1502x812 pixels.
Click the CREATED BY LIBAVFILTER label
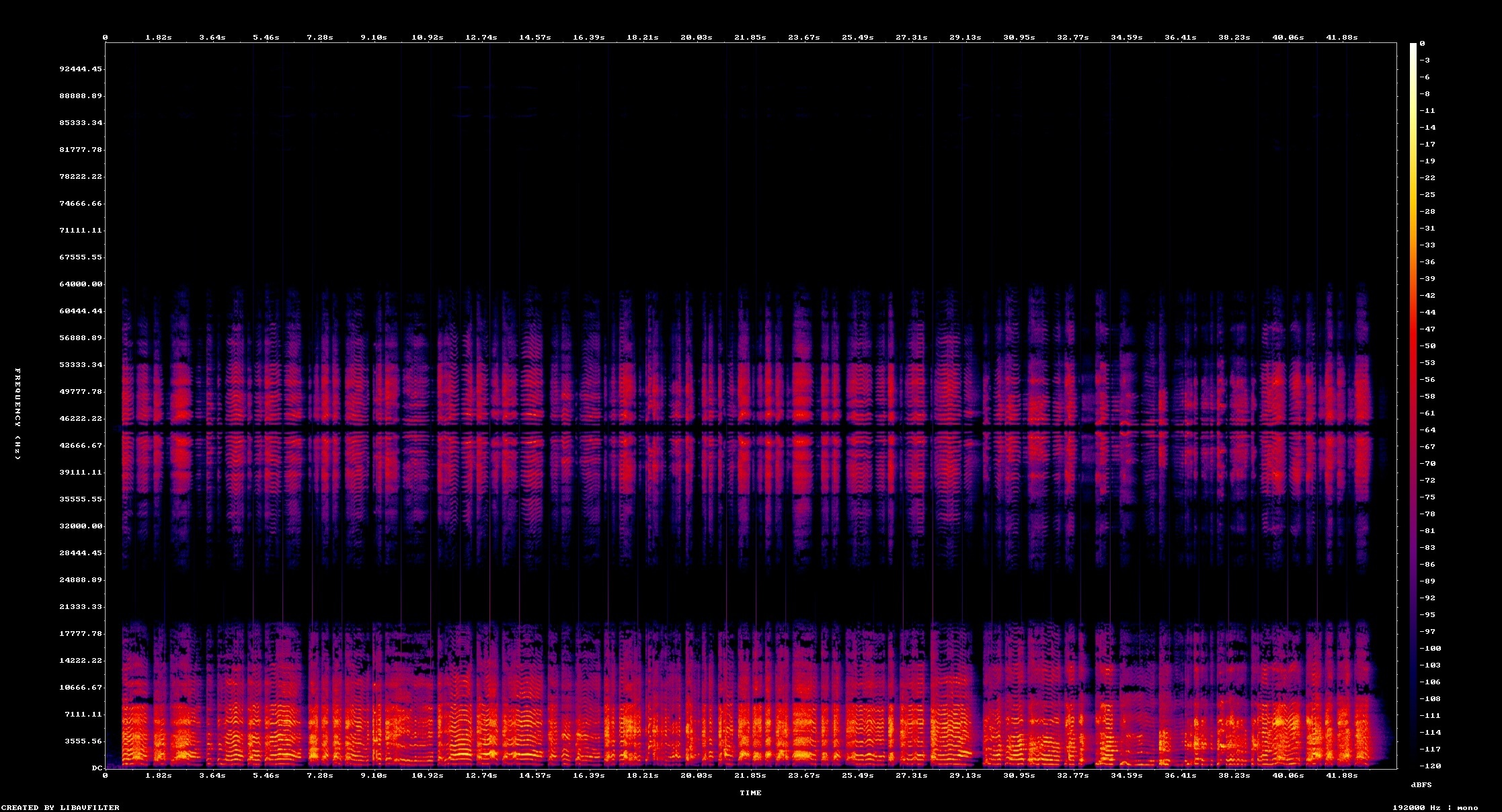tap(59, 808)
